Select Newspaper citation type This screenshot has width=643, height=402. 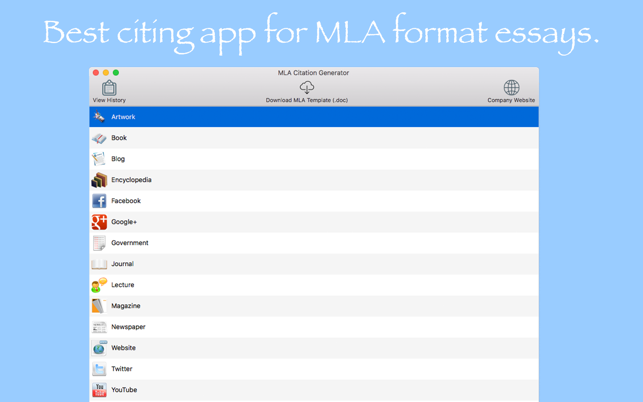128,327
